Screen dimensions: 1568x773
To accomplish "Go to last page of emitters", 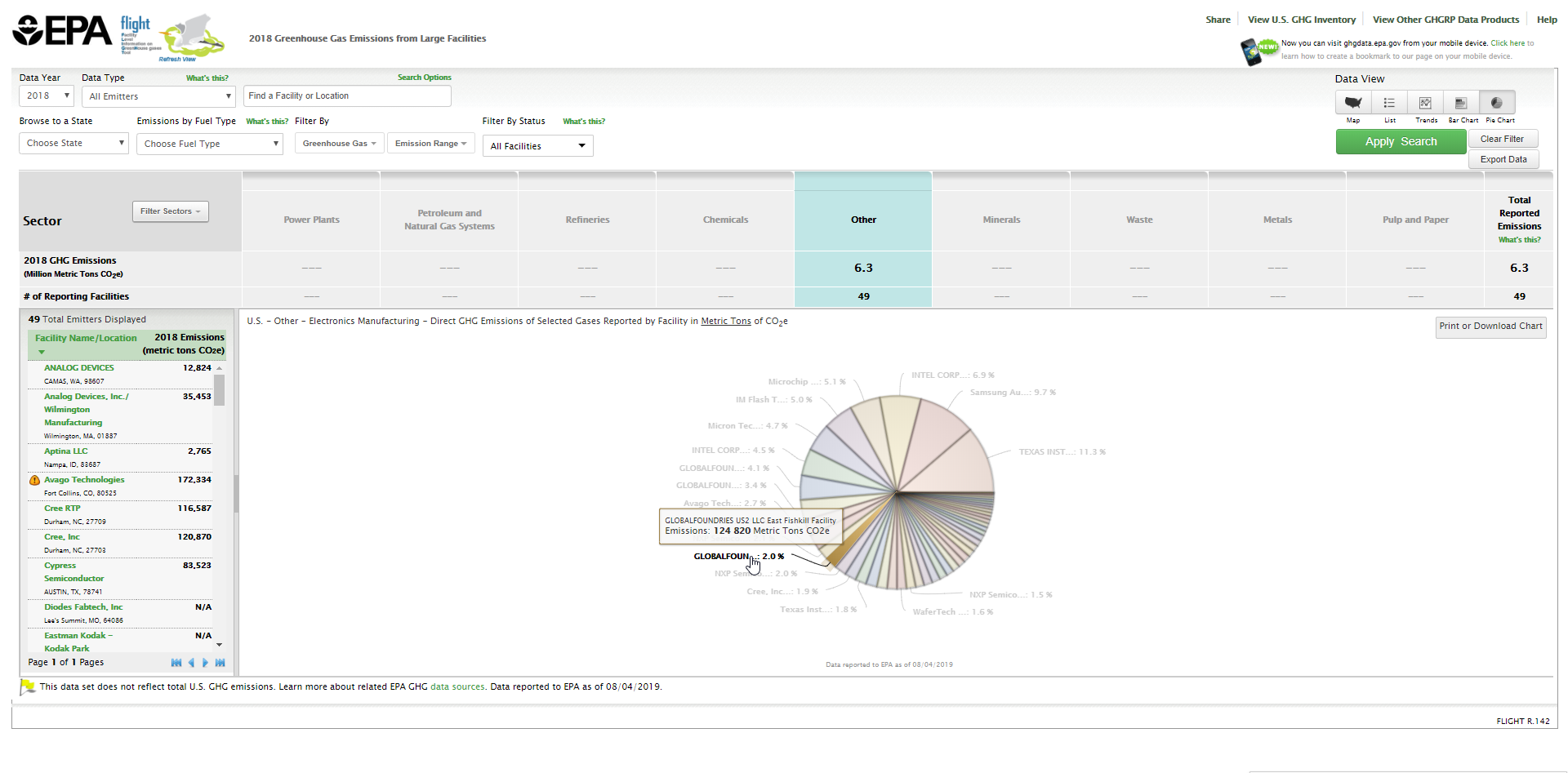I will click(x=220, y=663).
